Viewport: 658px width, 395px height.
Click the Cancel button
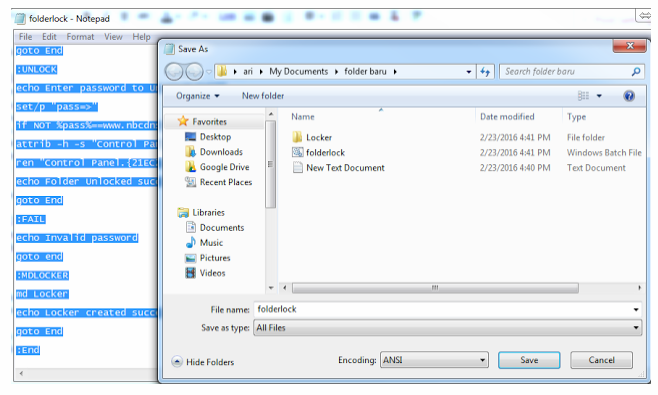(601, 360)
